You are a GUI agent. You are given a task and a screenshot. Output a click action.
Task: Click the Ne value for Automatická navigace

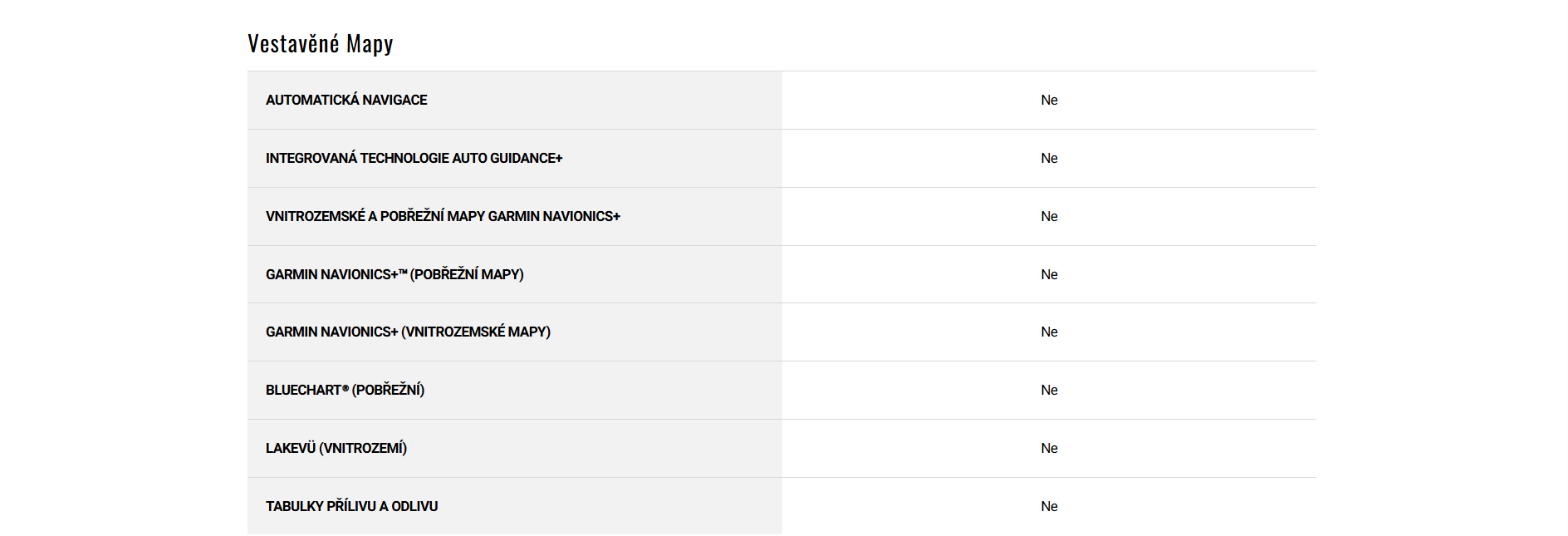[1049, 100]
